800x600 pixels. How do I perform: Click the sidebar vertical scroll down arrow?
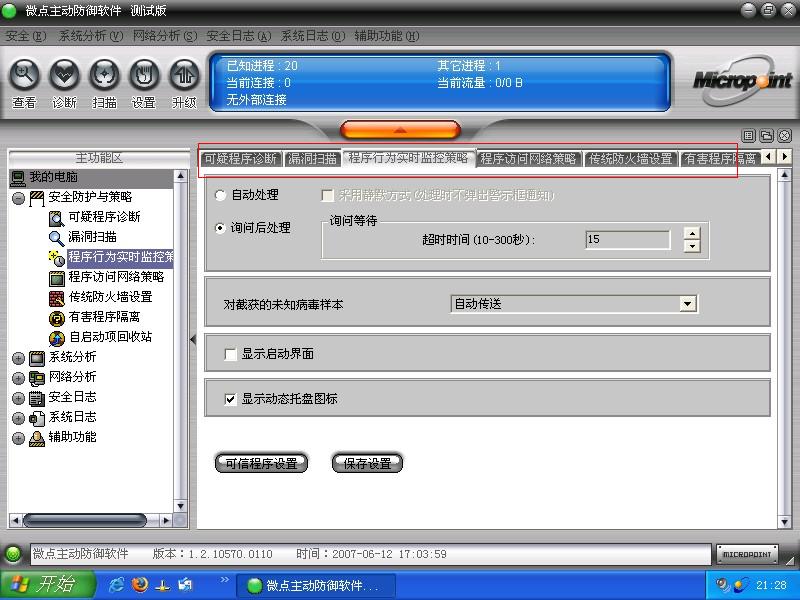[180, 506]
